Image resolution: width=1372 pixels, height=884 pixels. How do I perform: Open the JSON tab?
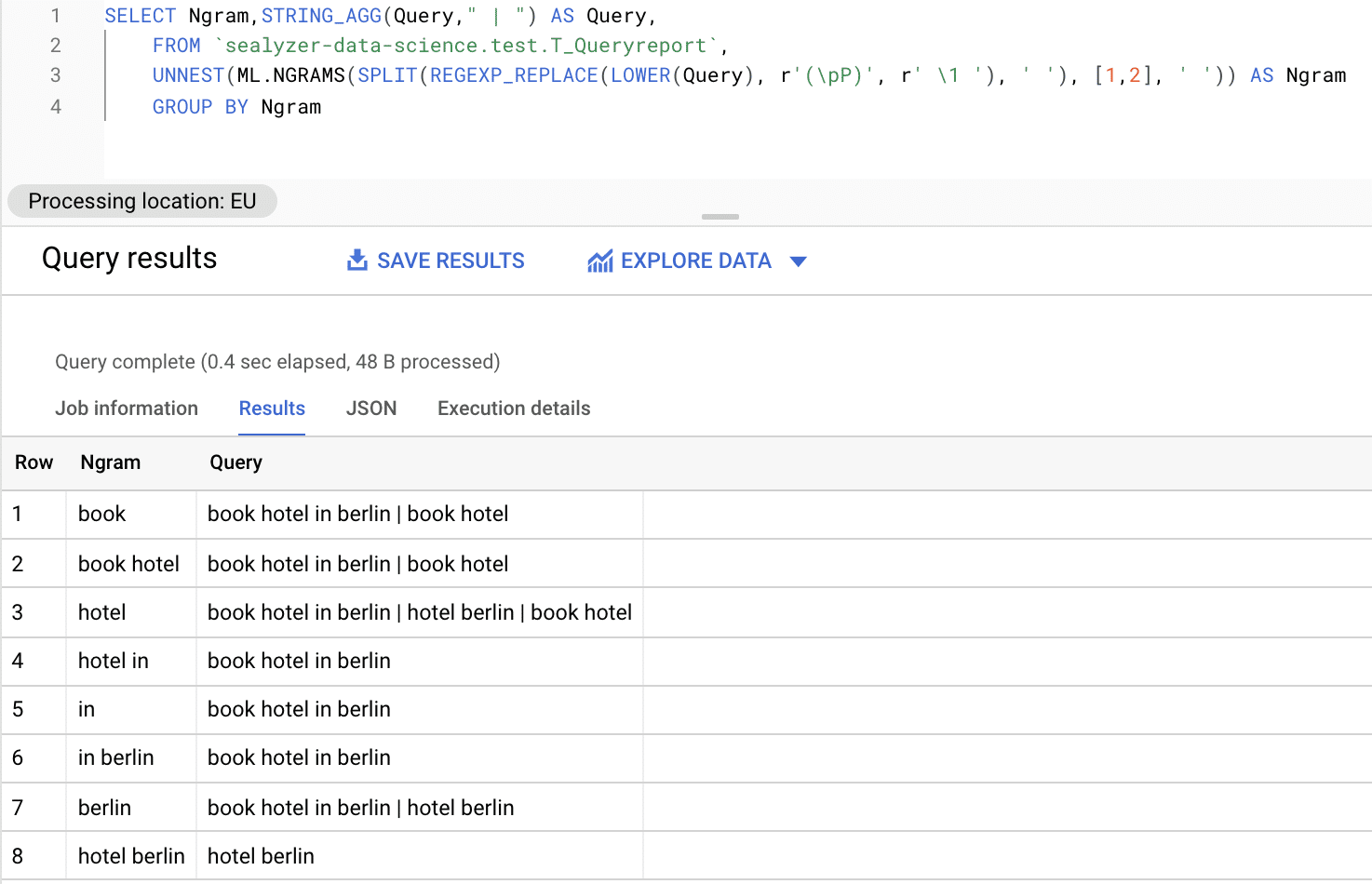(371, 409)
